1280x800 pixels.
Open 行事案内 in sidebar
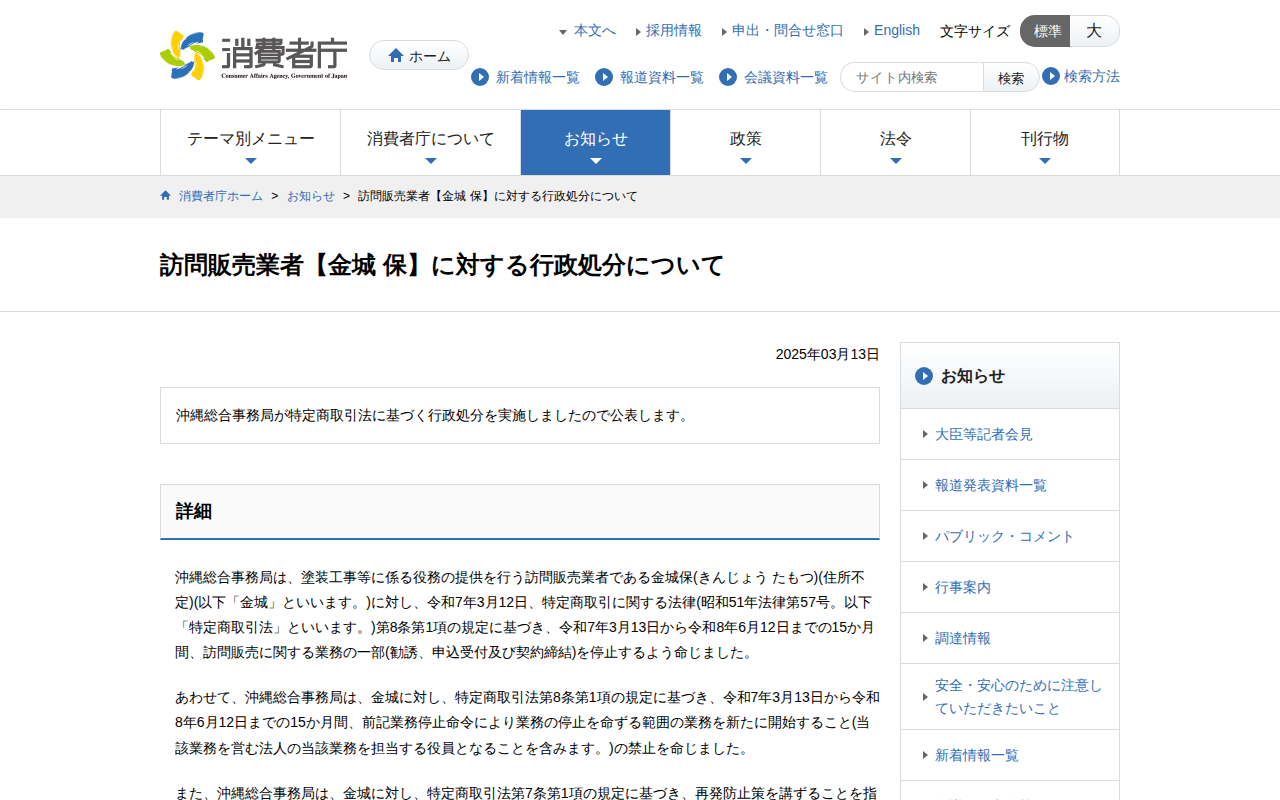click(x=963, y=587)
